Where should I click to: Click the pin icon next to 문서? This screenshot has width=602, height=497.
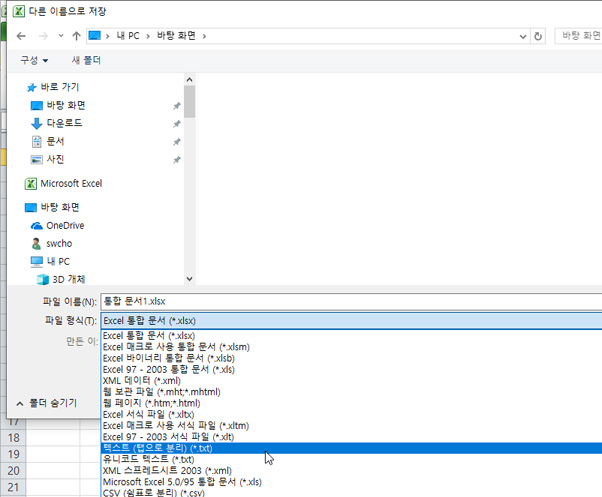177,142
